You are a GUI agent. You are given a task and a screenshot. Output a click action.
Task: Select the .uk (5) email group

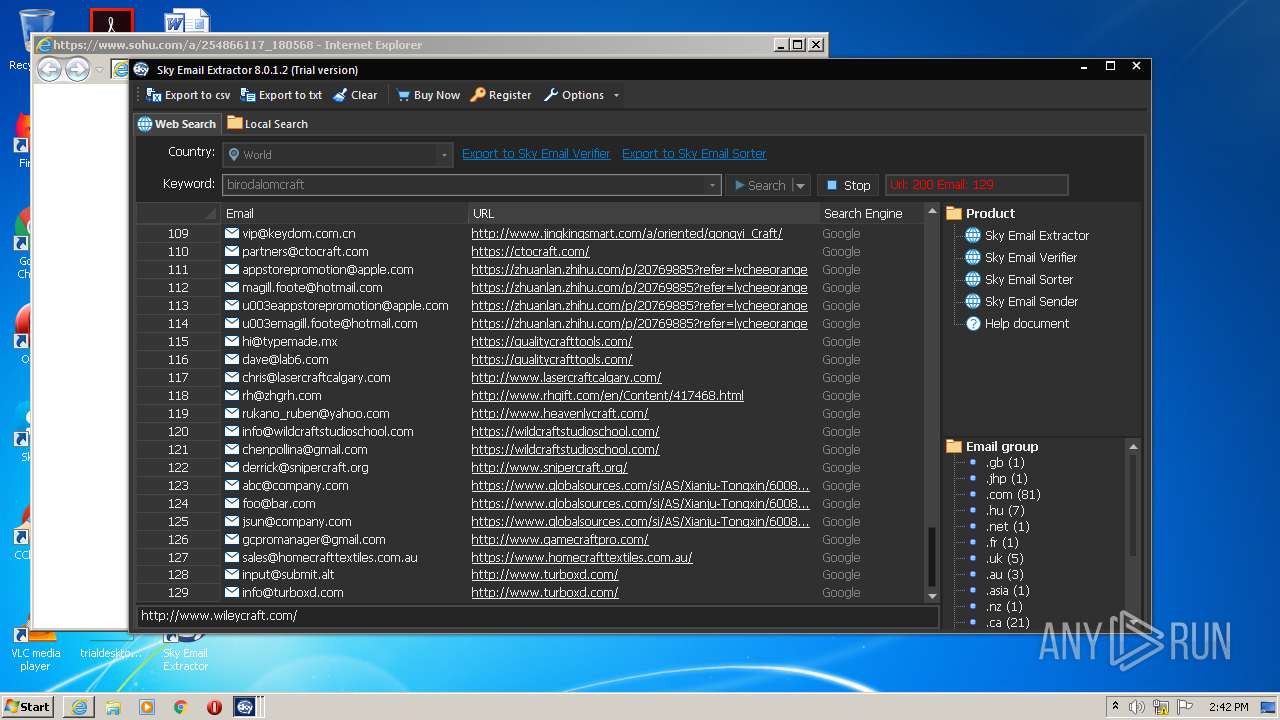click(x=1004, y=558)
